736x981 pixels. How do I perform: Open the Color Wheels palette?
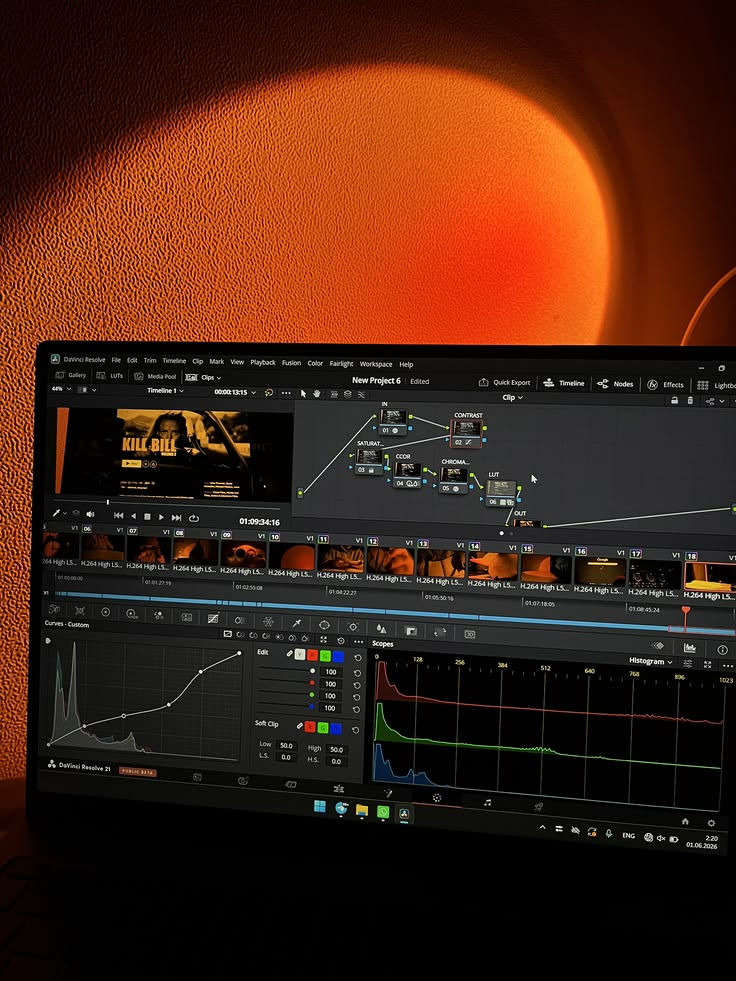[x=105, y=612]
